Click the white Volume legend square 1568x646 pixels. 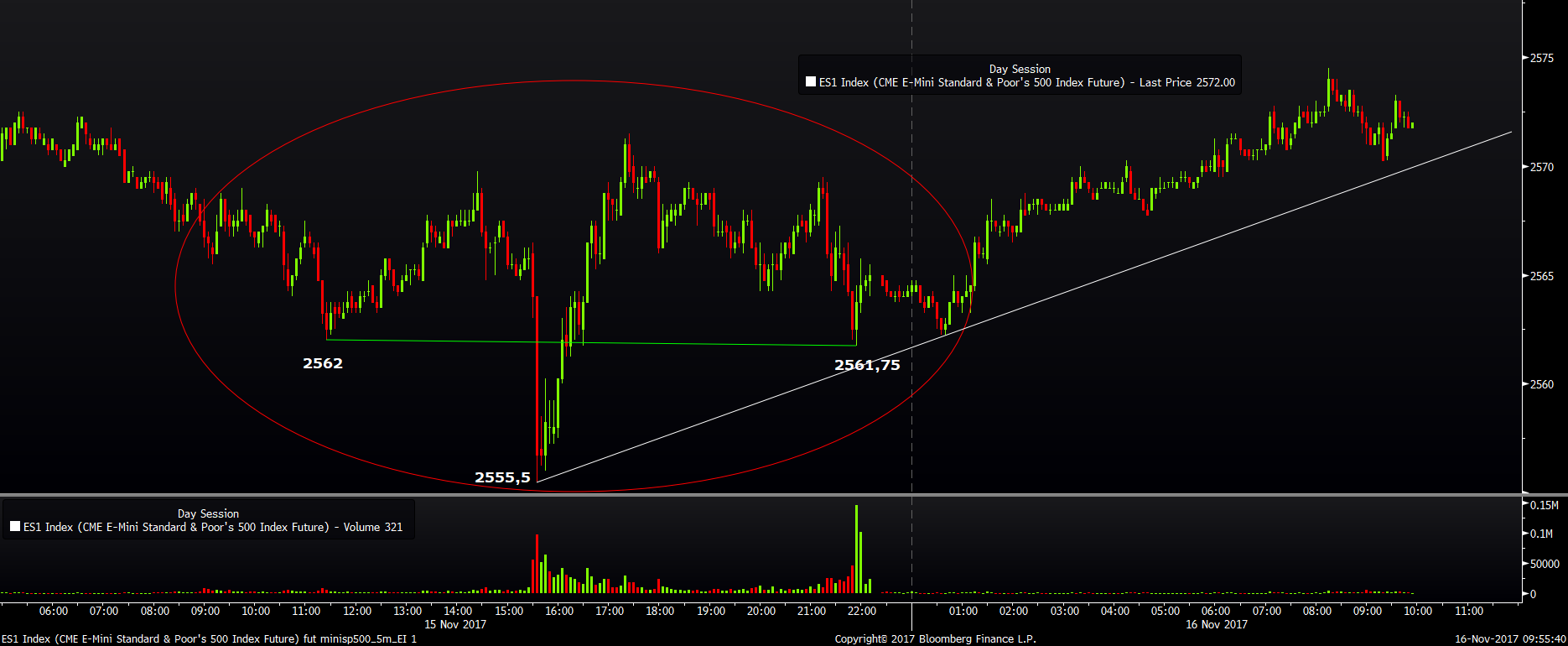tap(15, 527)
